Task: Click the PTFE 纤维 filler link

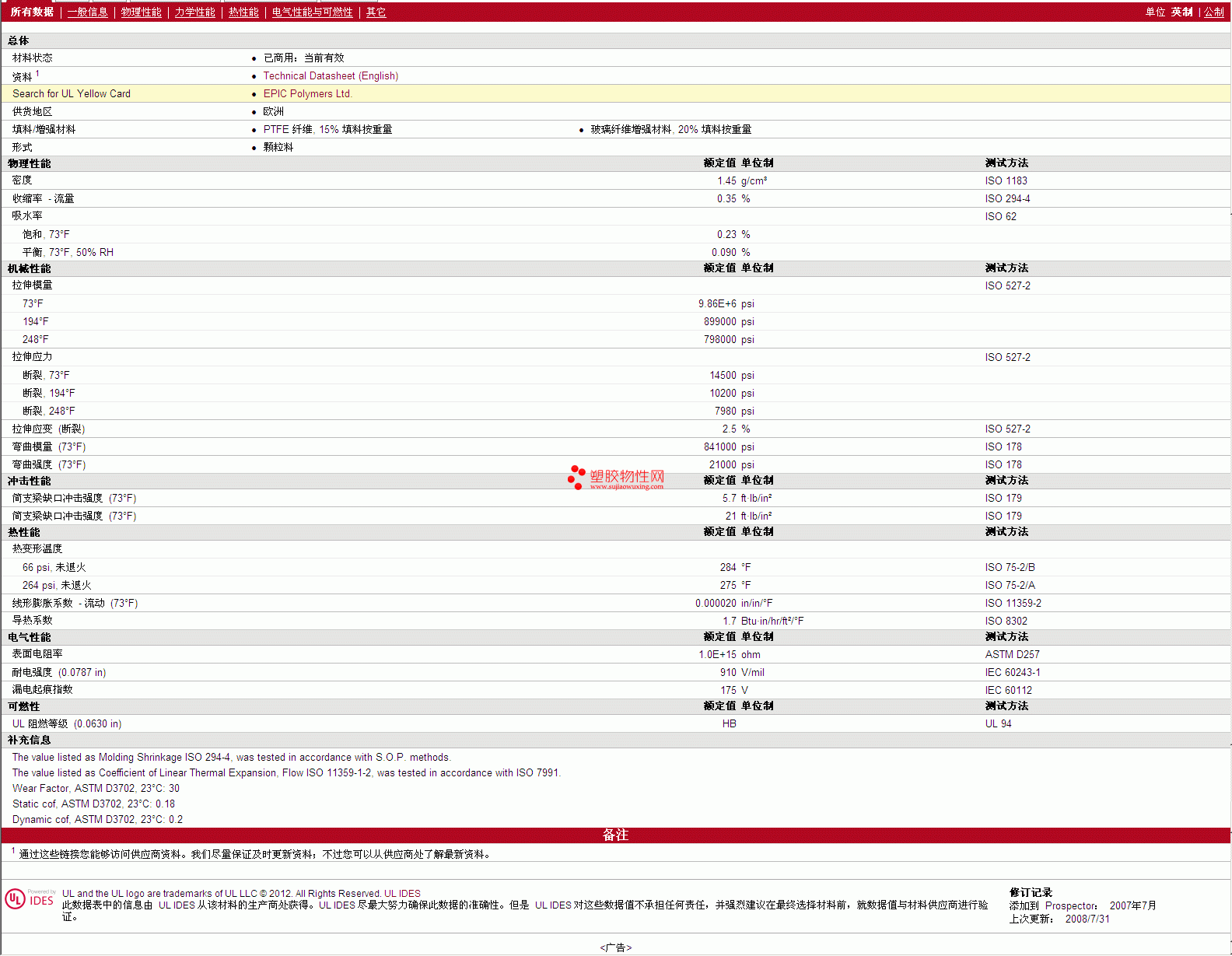Action: 288,130
